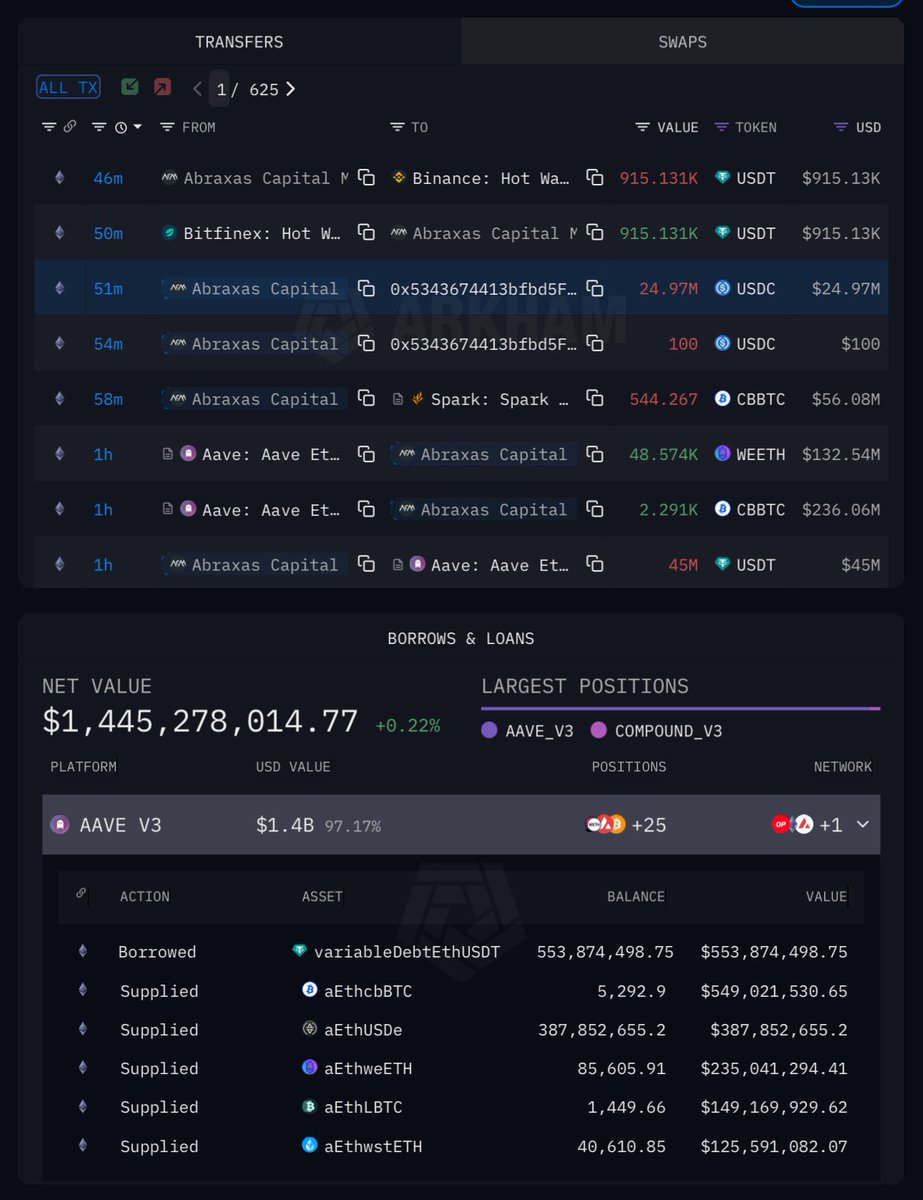
Task: Click the AAVE_V3 purple legend dot
Action: pyautogui.click(x=489, y=731)
